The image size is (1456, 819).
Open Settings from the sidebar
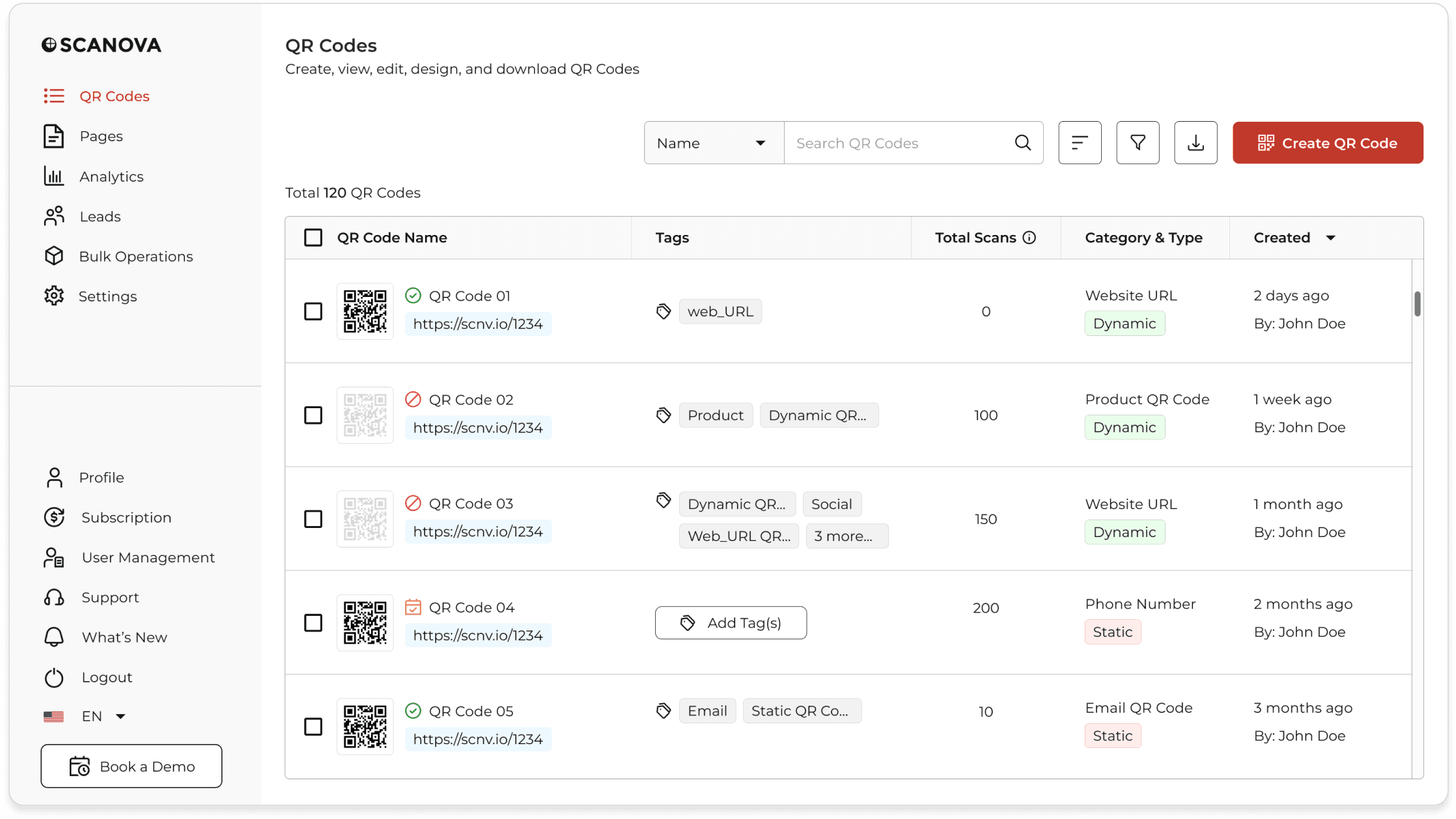pos(108,296)
